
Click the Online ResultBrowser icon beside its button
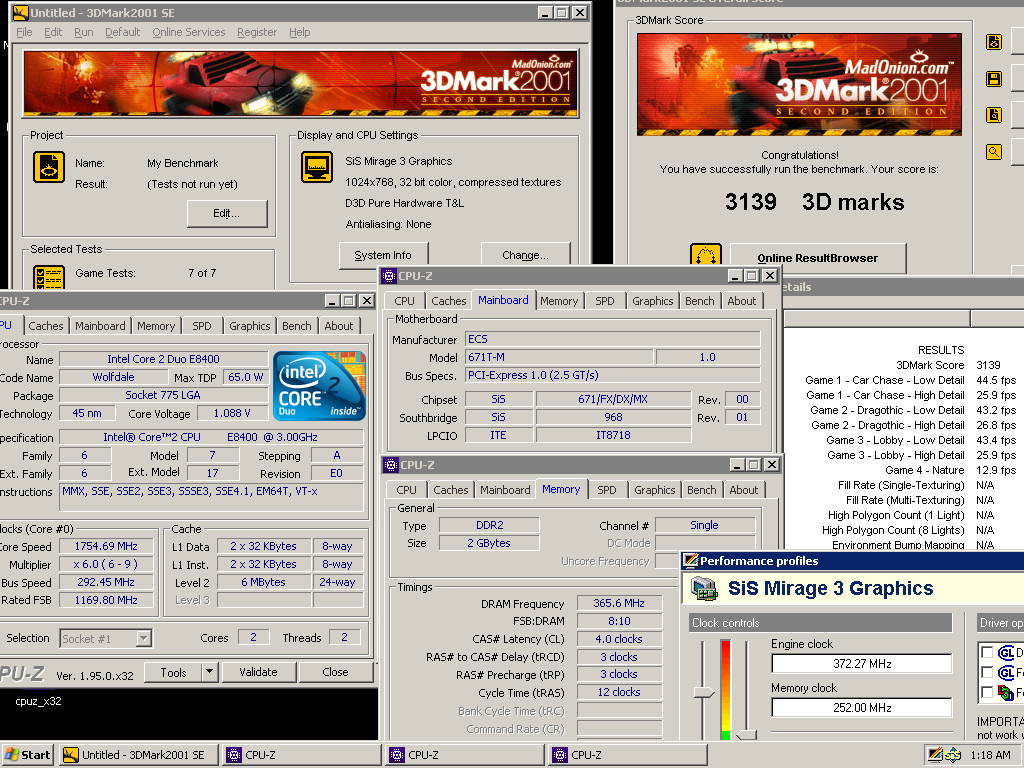(706, 254)
